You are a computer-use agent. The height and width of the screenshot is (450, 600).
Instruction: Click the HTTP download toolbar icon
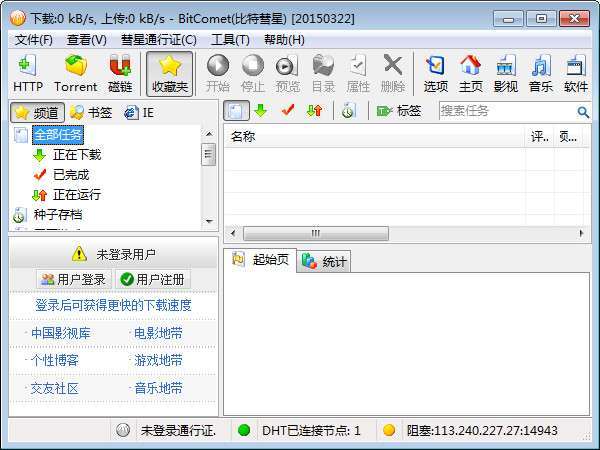pos(28,73)
